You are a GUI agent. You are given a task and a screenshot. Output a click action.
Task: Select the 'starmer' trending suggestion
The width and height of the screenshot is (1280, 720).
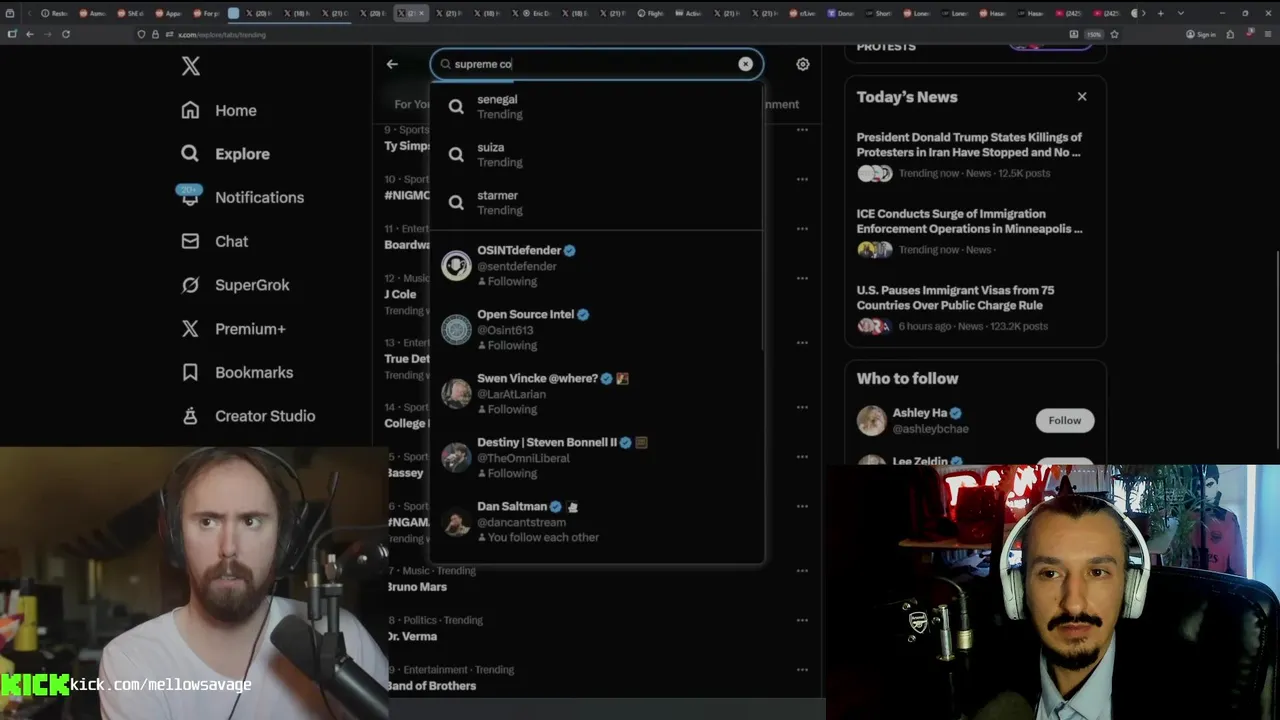tap(596, 202)
